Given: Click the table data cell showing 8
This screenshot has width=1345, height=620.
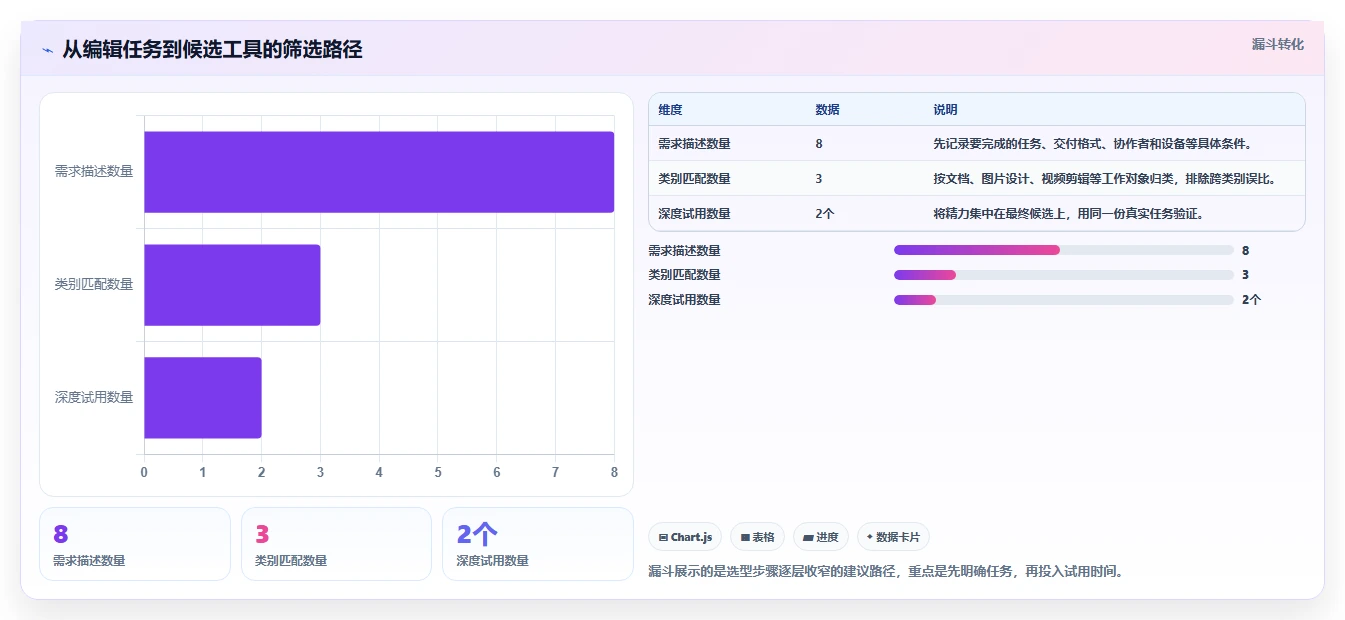Looking at the screenshot, I should (x=819, y=144).
